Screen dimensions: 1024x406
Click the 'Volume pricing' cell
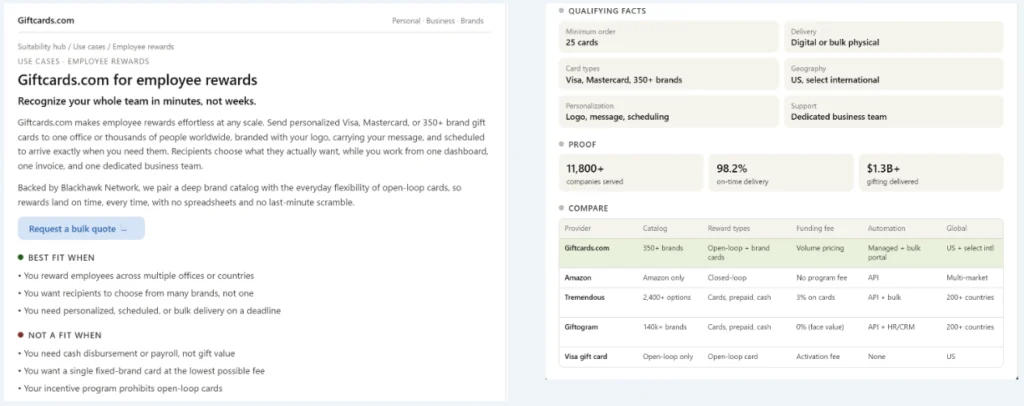point(820,248)
